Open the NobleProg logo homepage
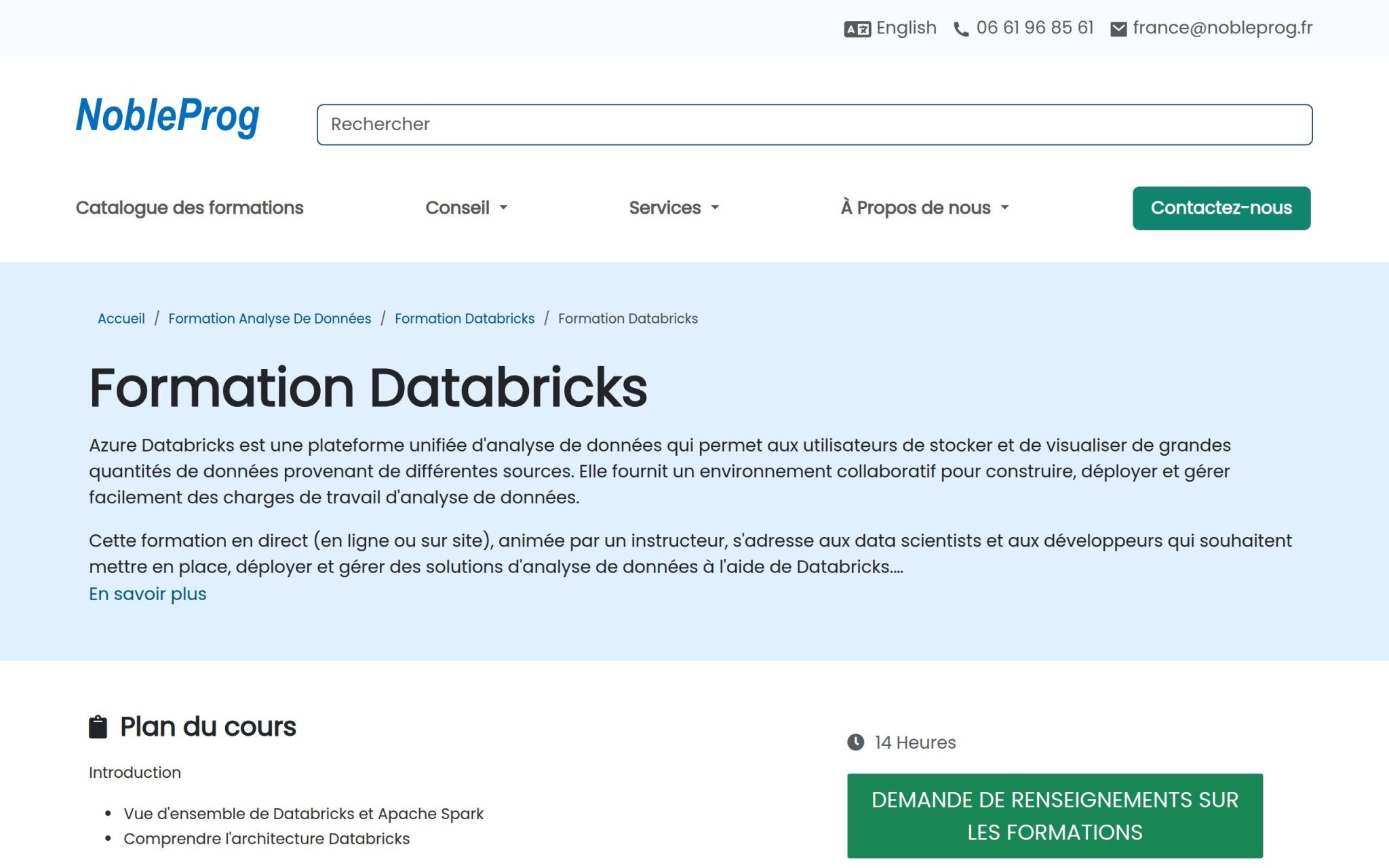The height and width of the screenshot is (868, 1389). click(168, 117)
